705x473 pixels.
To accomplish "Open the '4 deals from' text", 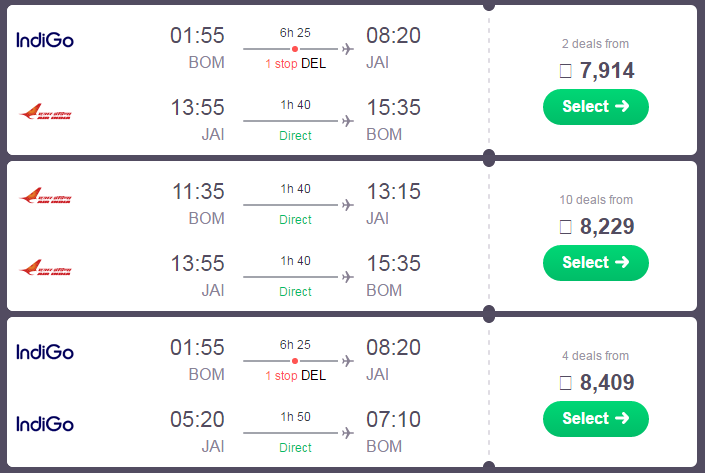I will point(595,356).
